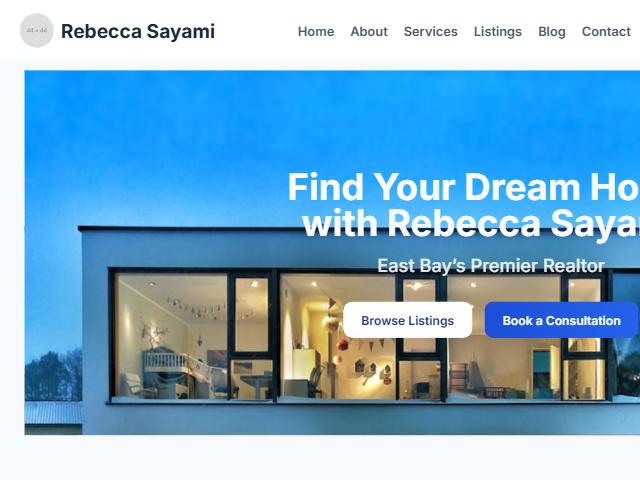Open the Blog nav link

(x=552, y=31)
